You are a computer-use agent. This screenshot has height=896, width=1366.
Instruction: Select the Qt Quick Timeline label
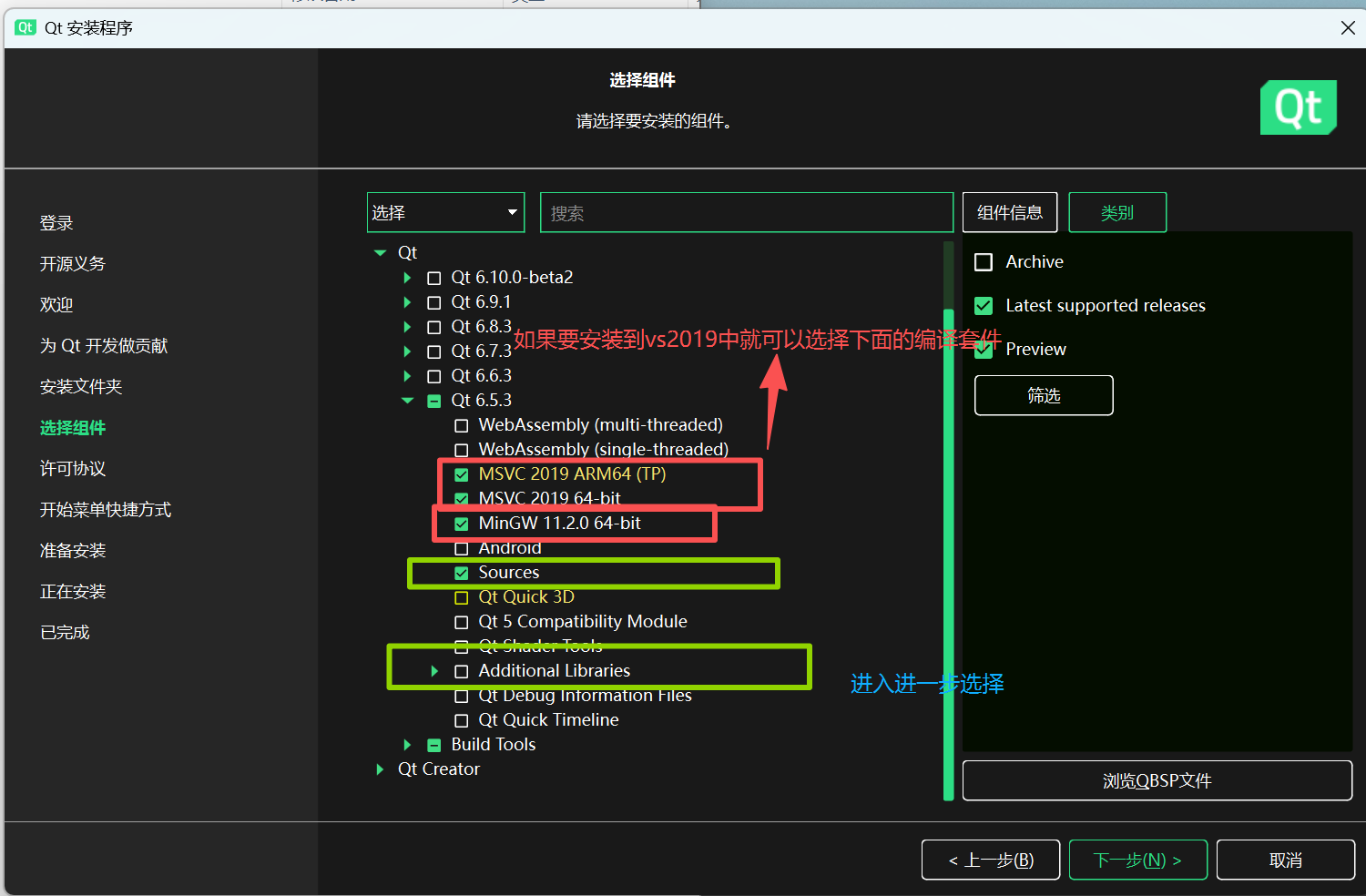coord(548,720)
